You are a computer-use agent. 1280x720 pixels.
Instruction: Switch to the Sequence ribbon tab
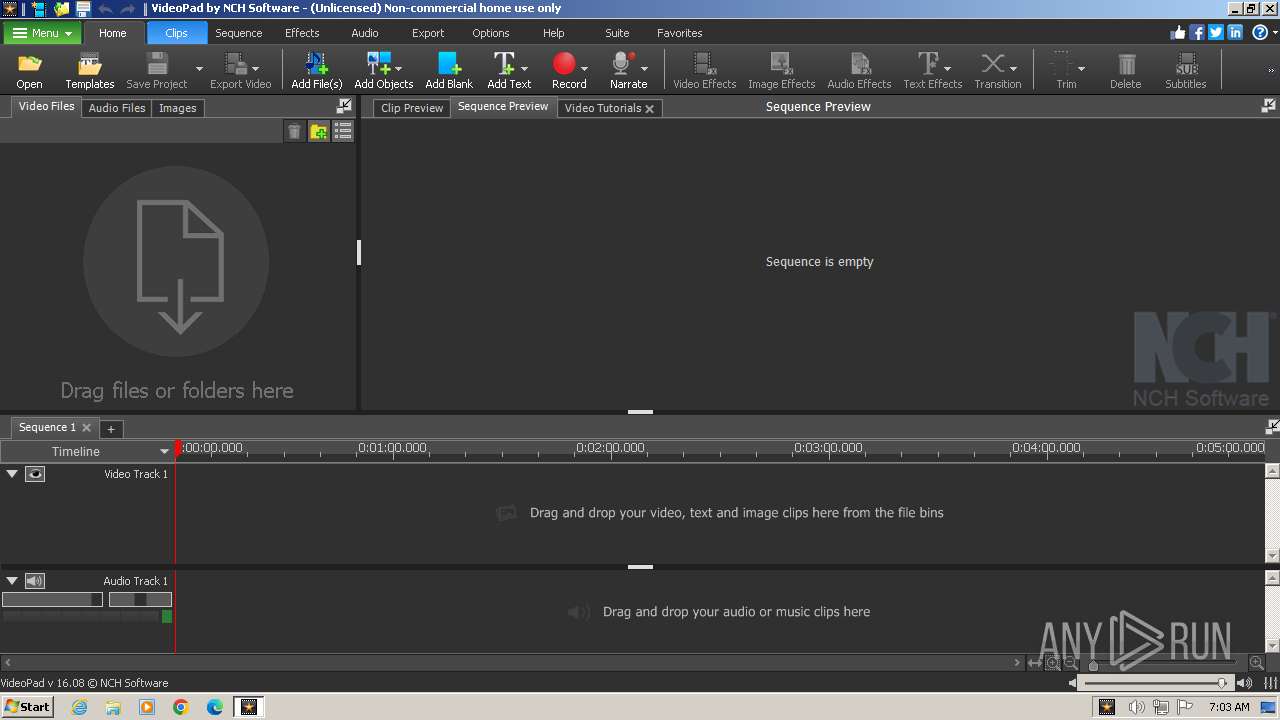point(239,33)
